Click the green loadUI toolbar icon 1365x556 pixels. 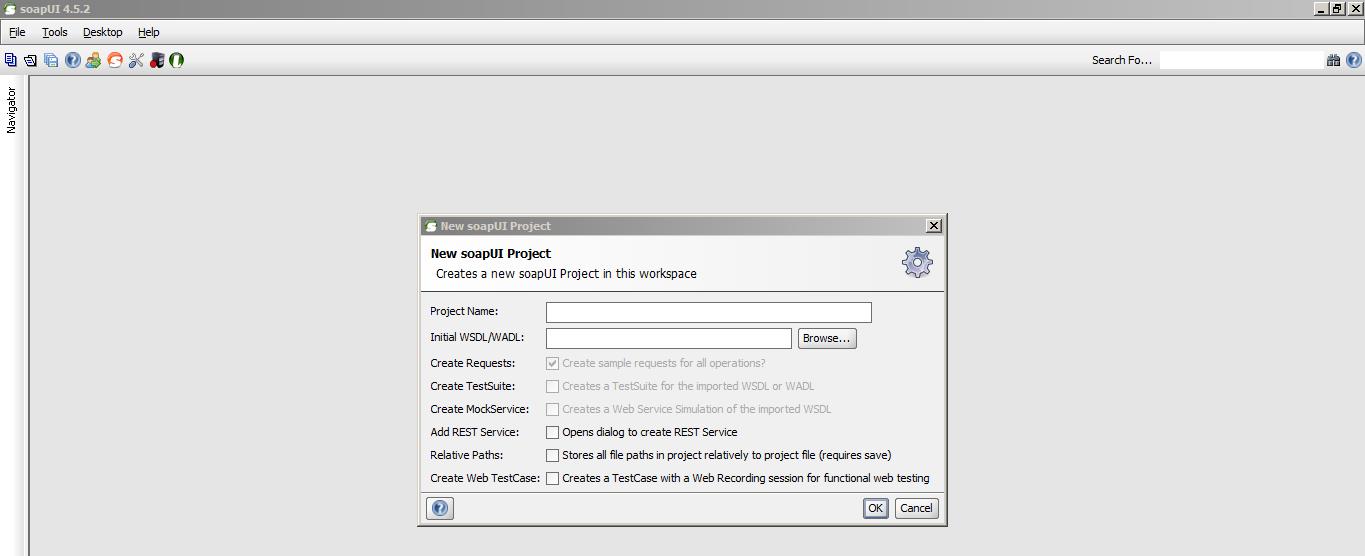[177, 60]
